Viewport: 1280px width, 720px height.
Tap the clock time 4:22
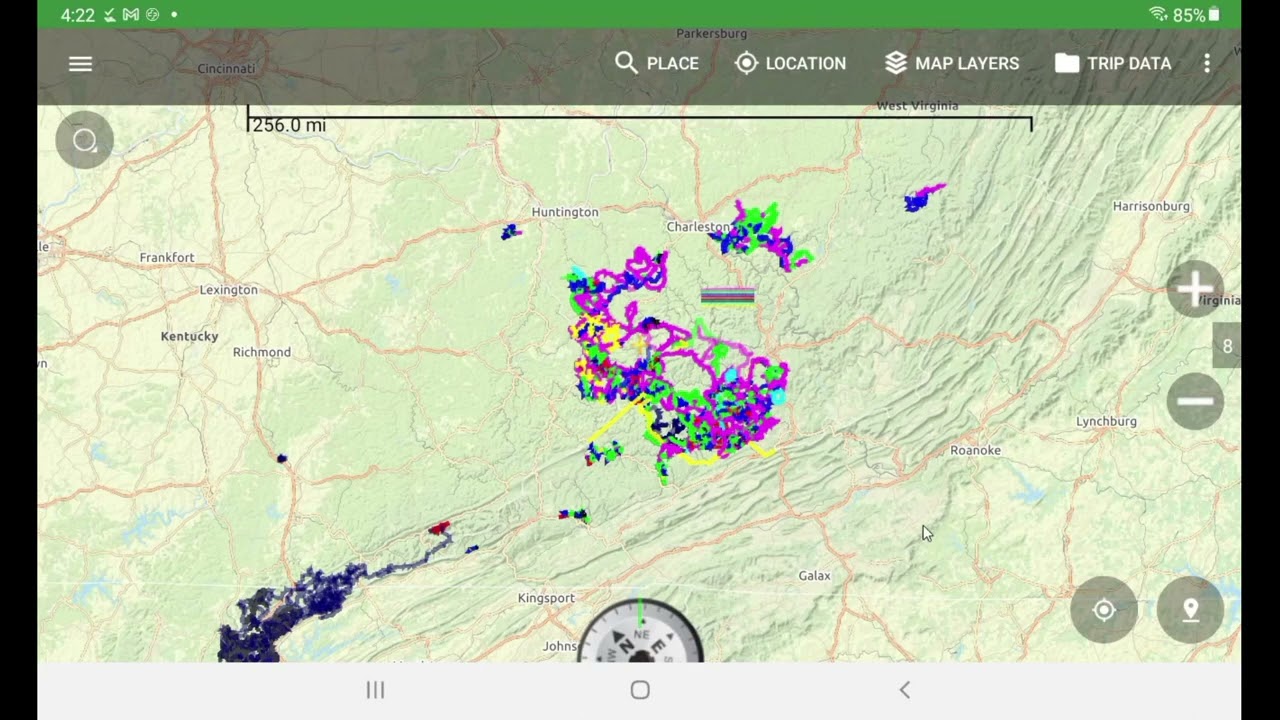coord(77,15)
